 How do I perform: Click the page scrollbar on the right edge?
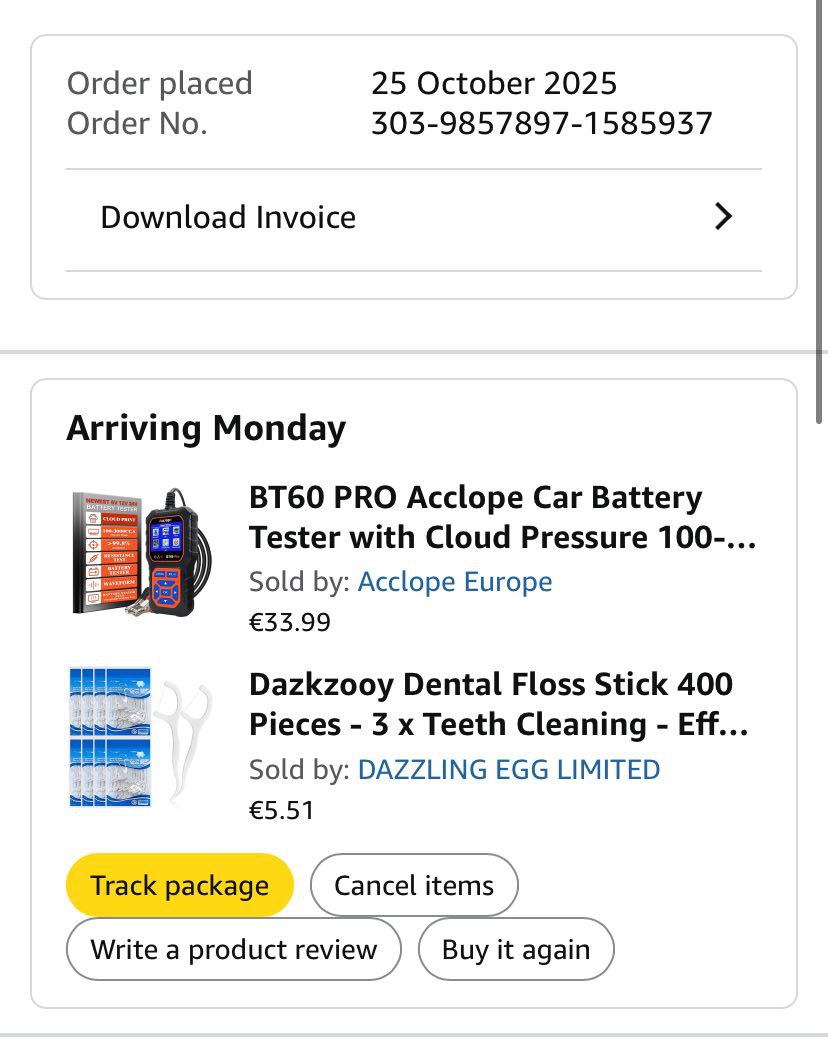point(820,200)
